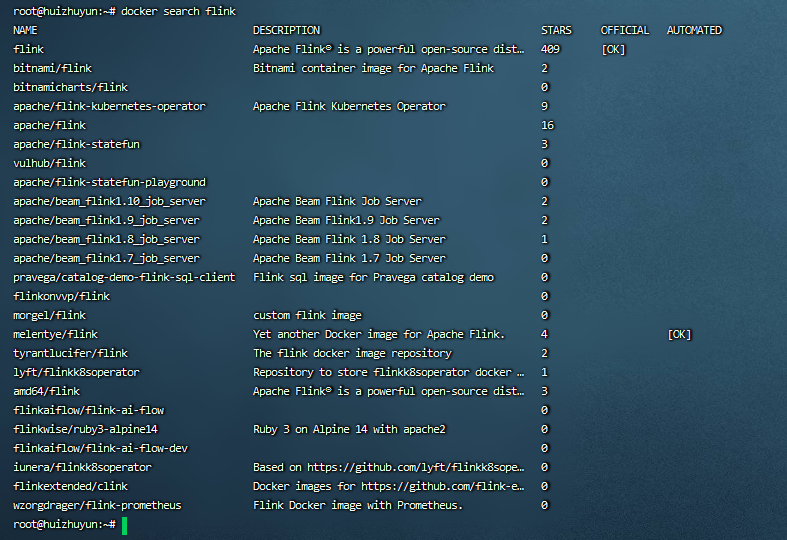This screenshot has height=540, width=787.
Task: Select image name melentye/flink
Action: (x=55, y=334)
